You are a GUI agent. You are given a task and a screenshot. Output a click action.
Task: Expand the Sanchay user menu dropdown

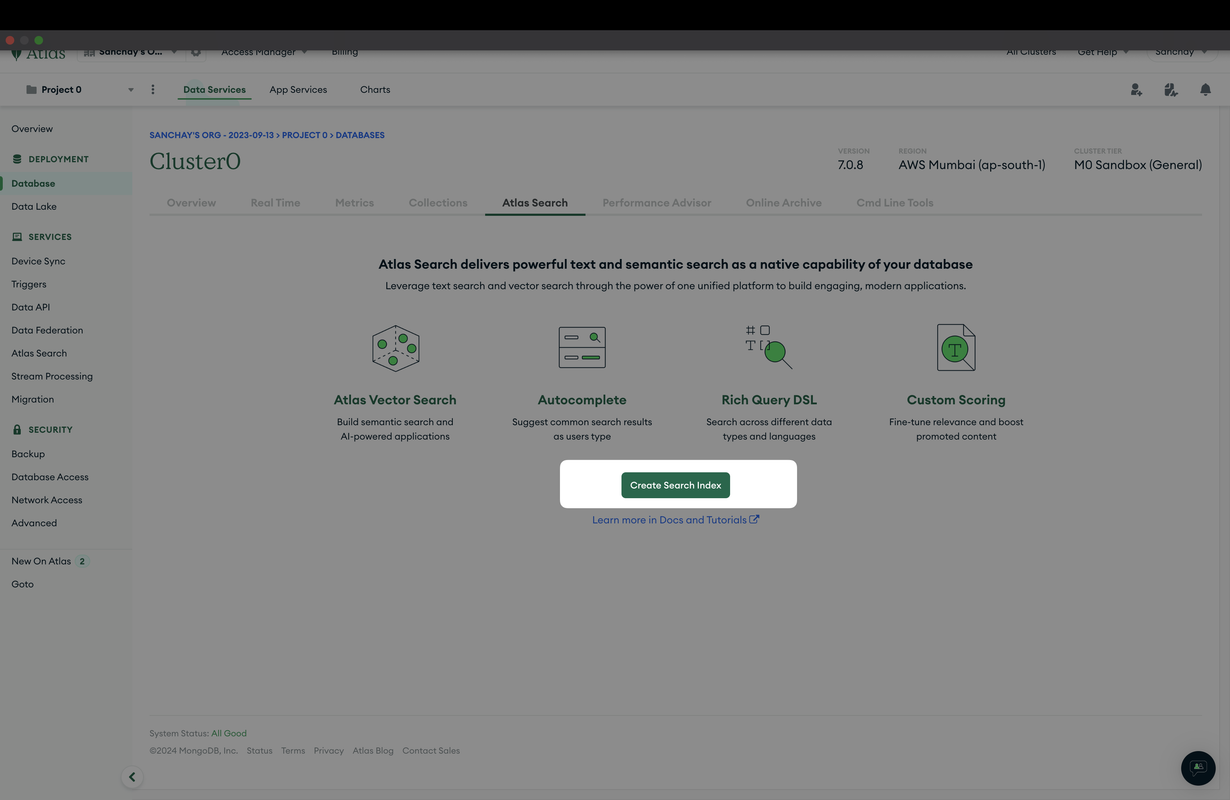[1181, 52]
